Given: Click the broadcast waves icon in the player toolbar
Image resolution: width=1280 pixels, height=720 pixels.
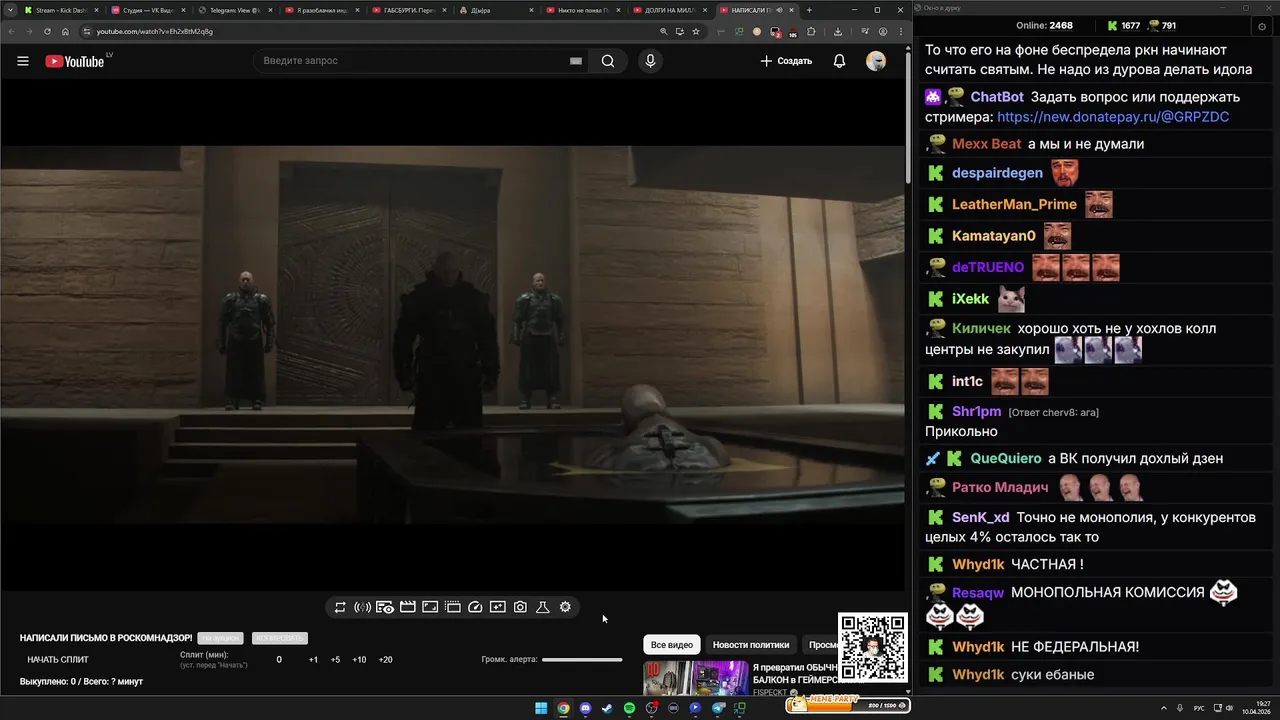Looking at the screenshot, I should [363, 607].
